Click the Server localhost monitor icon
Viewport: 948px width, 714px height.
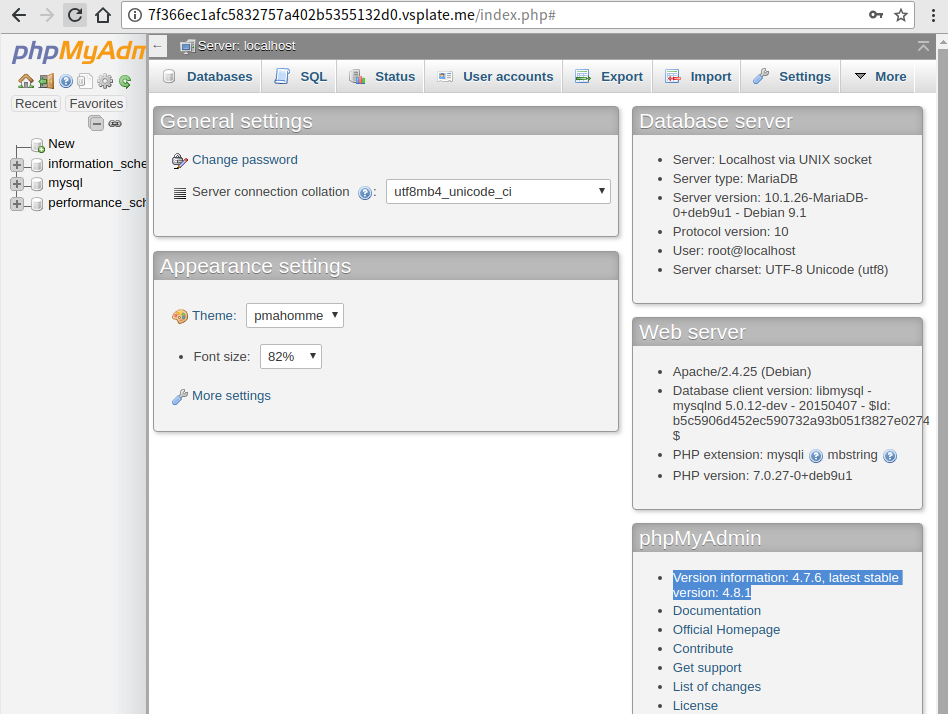tap(187, 46)
